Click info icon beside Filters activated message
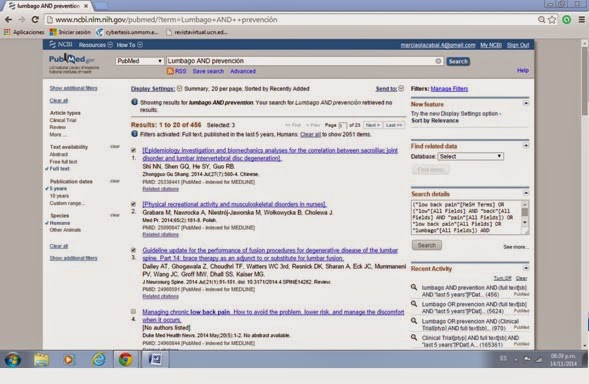 click(134, 134)
